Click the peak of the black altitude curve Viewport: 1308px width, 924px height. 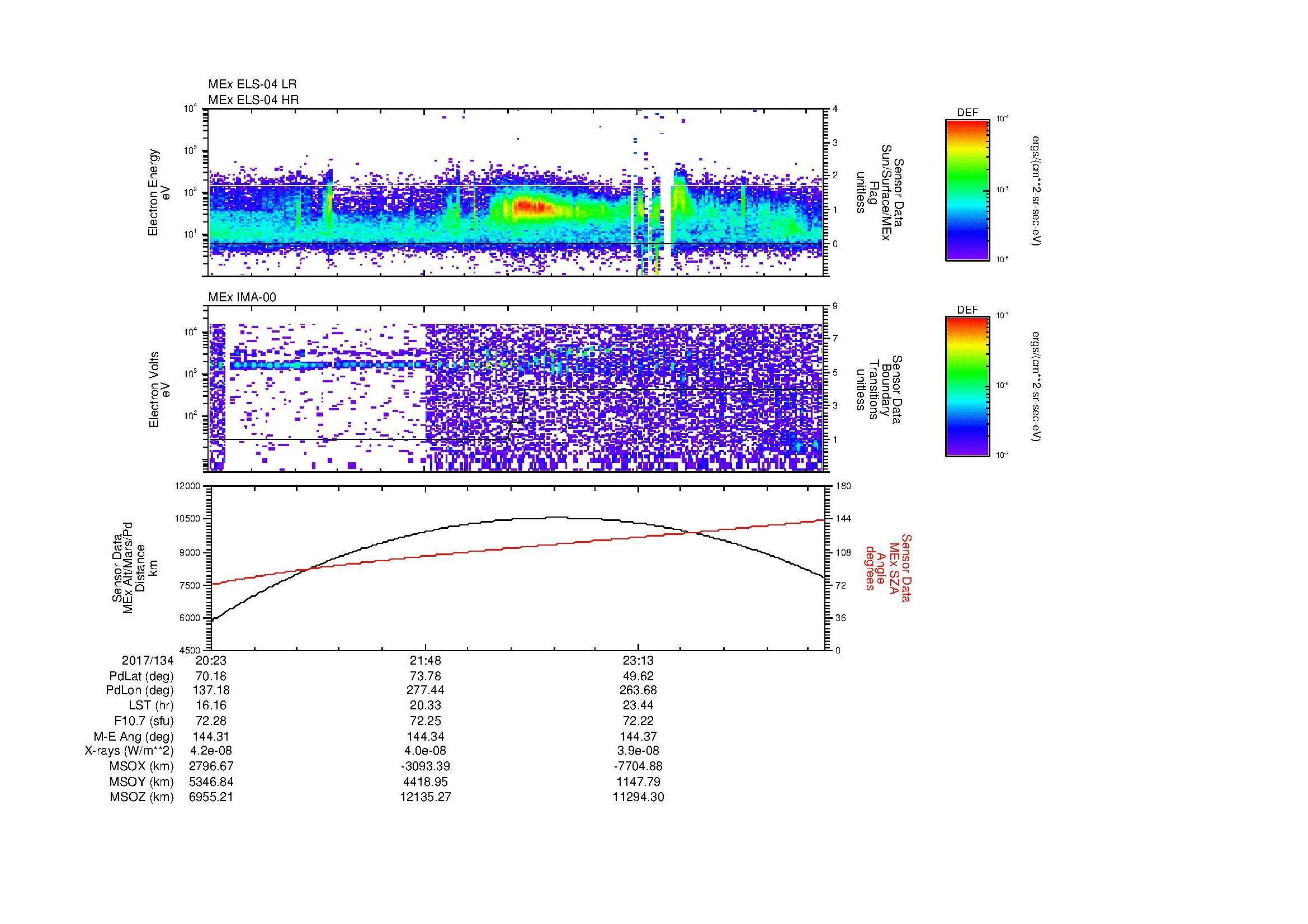556,517
